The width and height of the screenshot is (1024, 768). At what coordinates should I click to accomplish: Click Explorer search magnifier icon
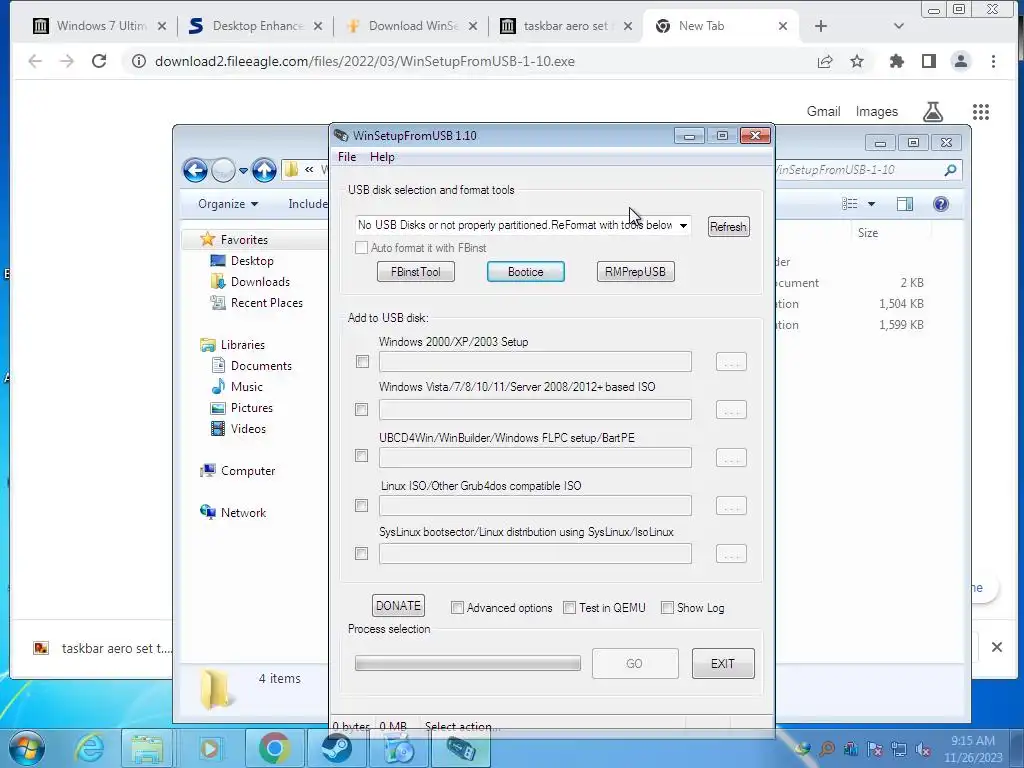pyautogui.click(x=950, y=170)
